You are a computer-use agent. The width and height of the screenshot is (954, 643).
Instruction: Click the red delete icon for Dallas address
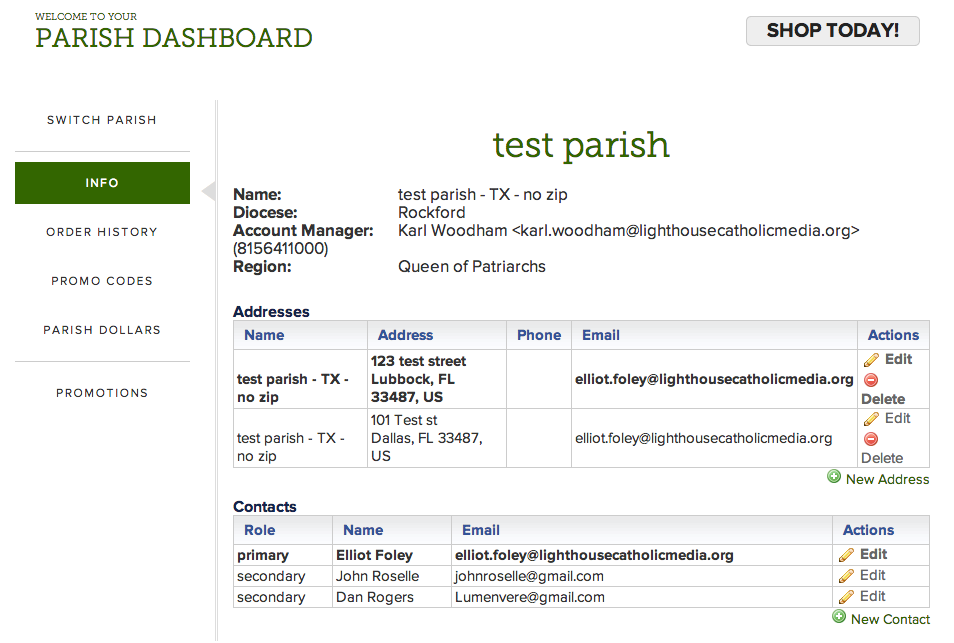(x=871, y=439)
